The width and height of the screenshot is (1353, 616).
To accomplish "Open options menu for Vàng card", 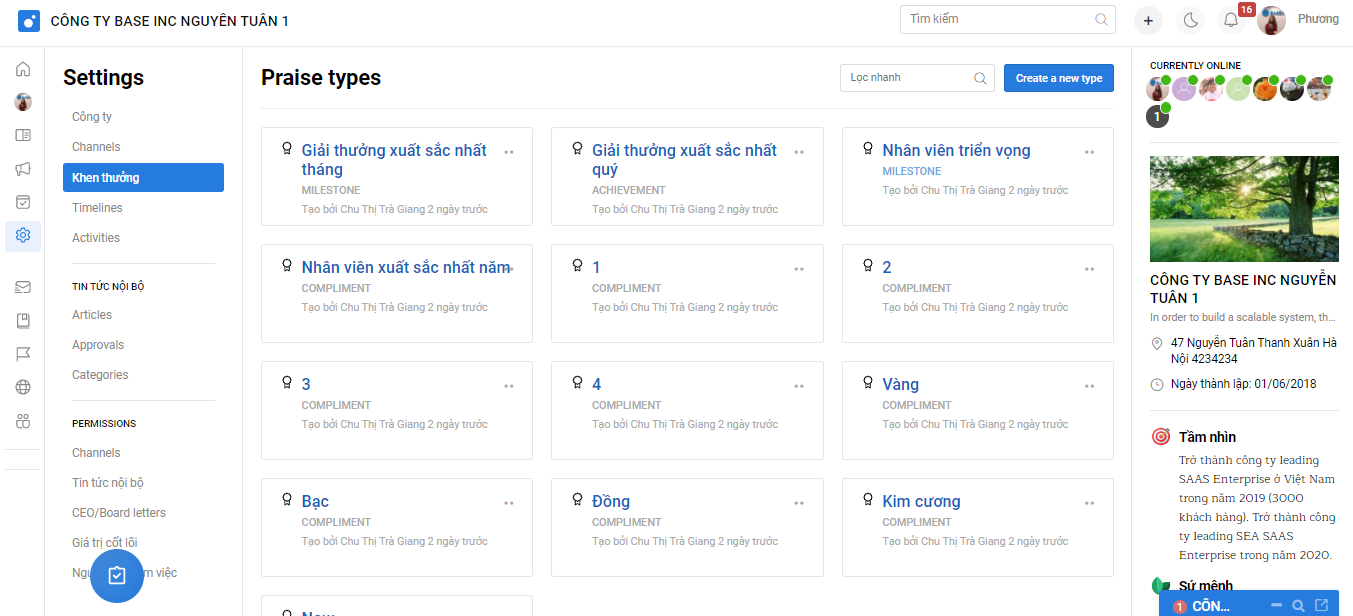I will point(1090,386).
